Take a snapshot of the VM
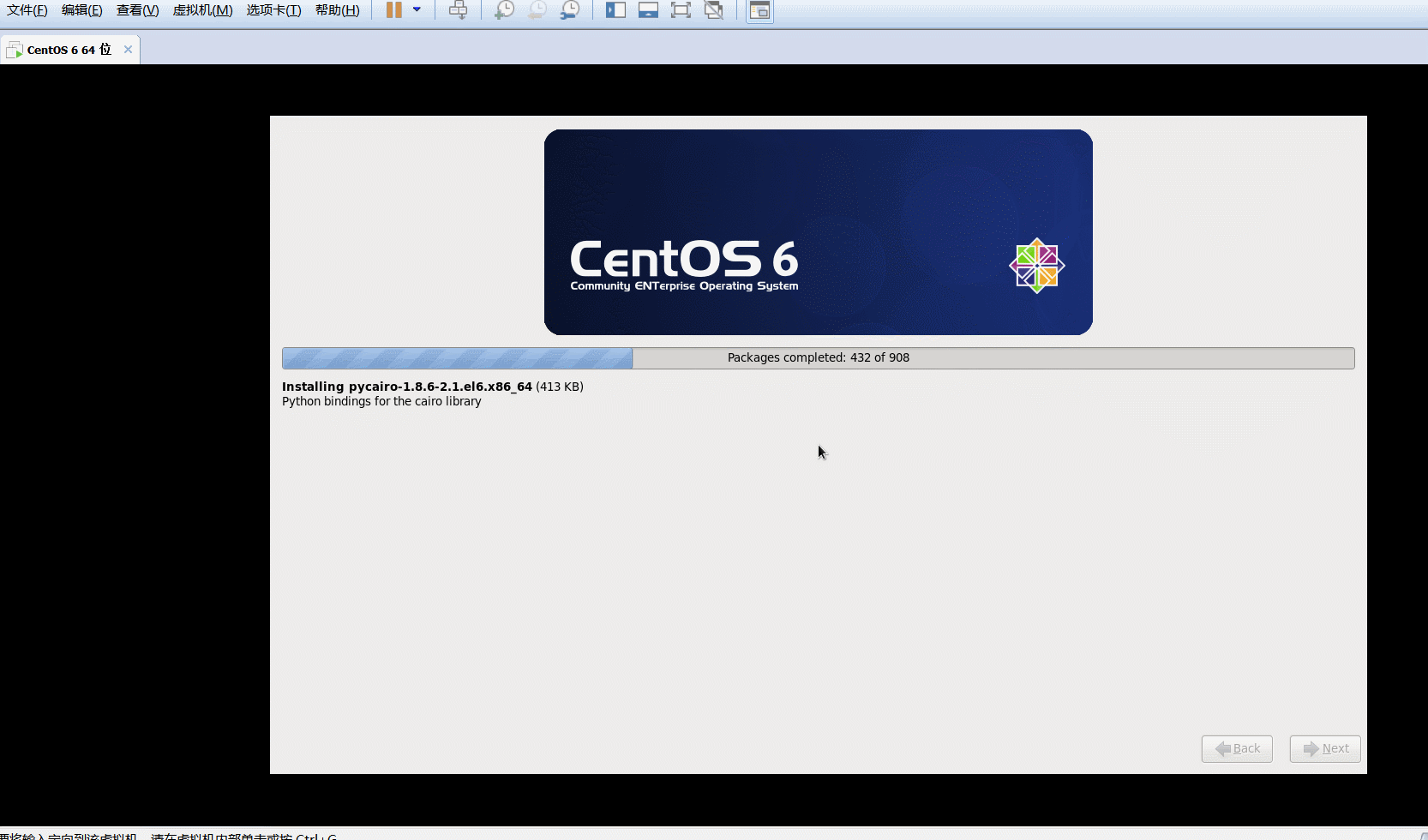This screenshot has width=1428, height=840. 505,10
